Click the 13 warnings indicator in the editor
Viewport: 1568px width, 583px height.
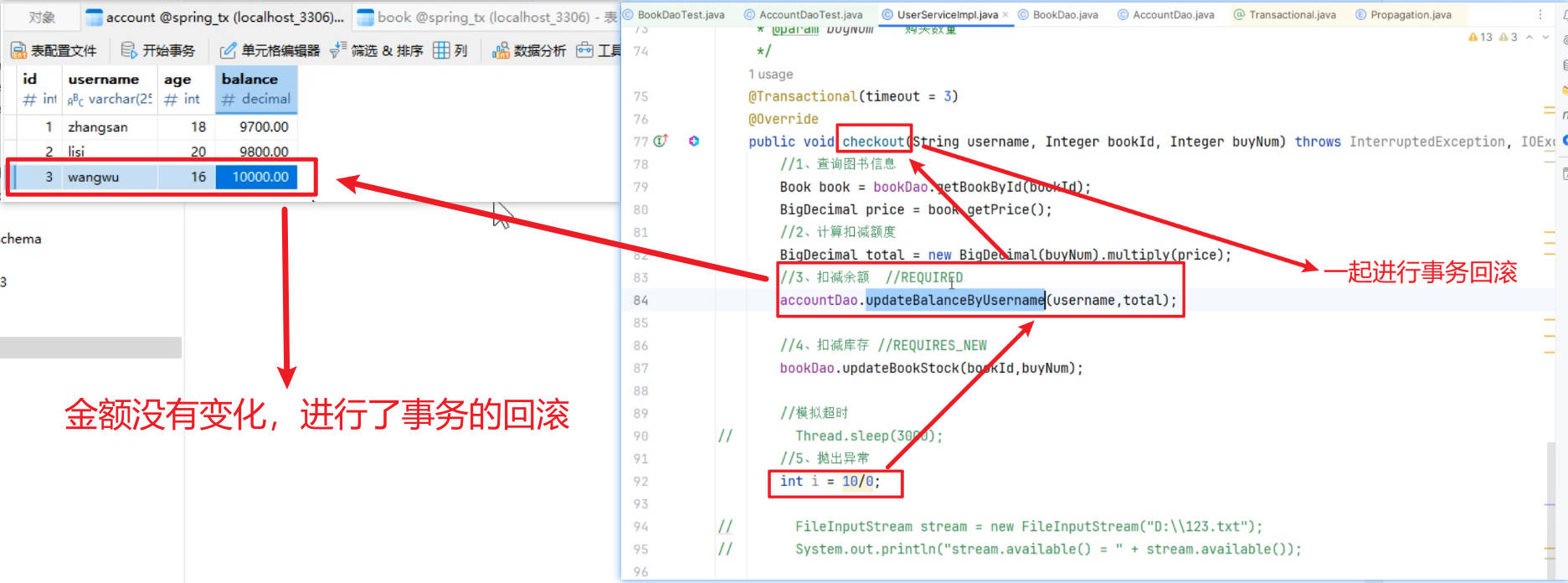(1480, 37)
